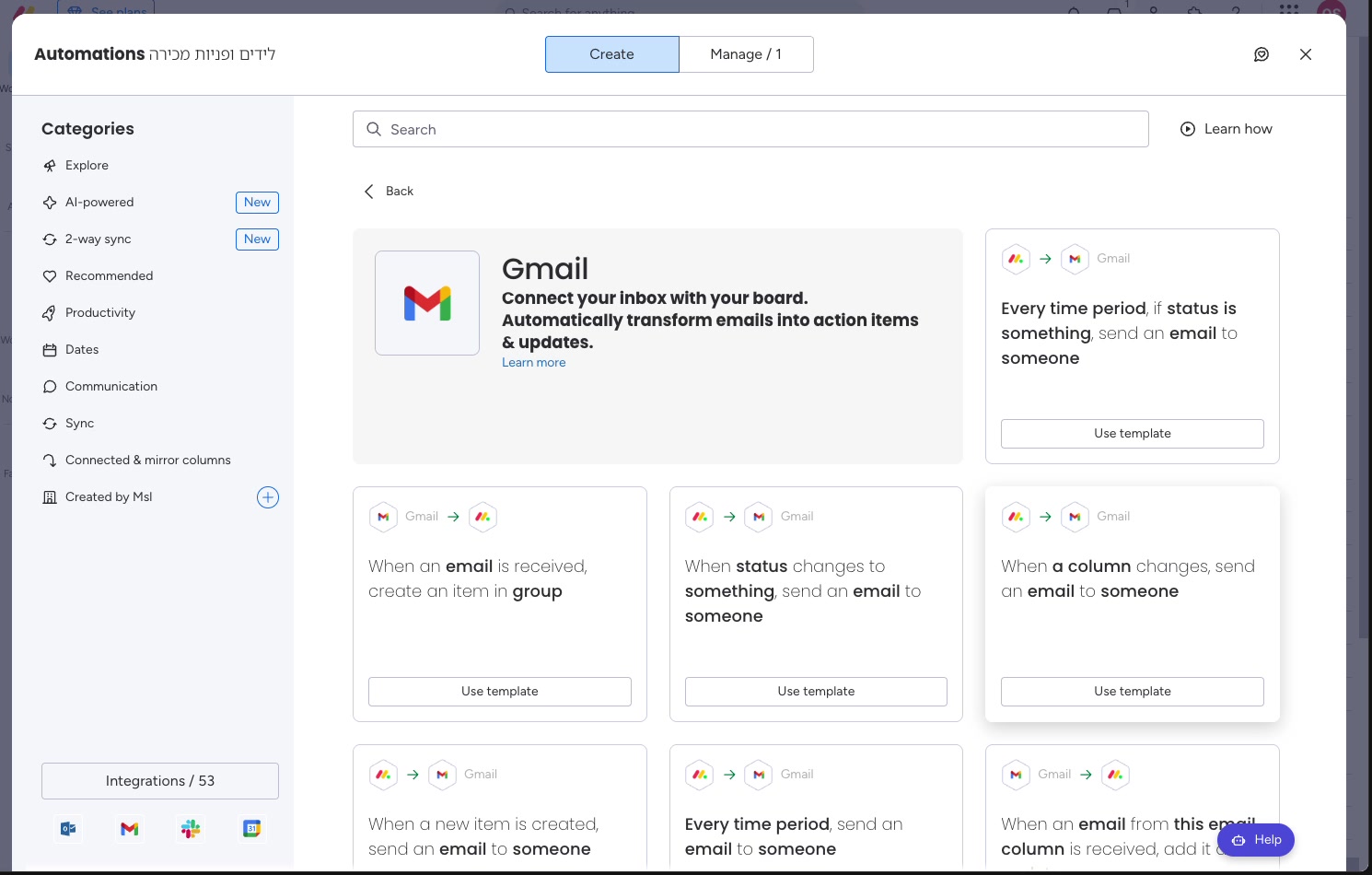Open the Slack integration icon
This screenshot has width=1372, height=875.
(x=191, y=829)
